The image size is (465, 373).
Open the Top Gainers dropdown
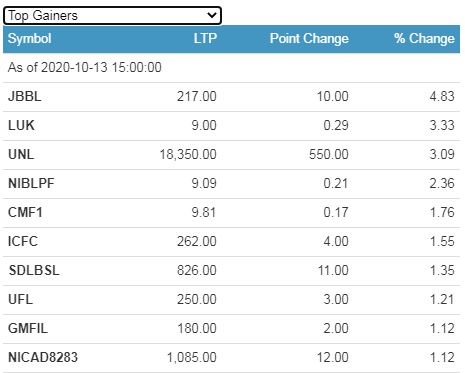(x=112, y=16)
